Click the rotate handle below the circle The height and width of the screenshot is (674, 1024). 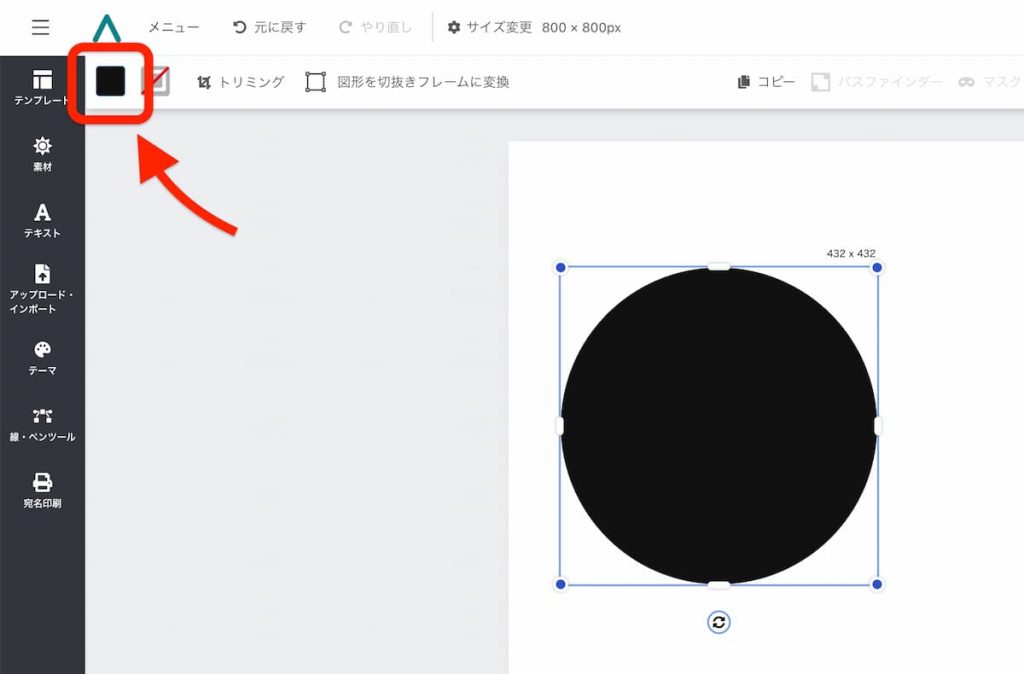(x=718, y=622)
